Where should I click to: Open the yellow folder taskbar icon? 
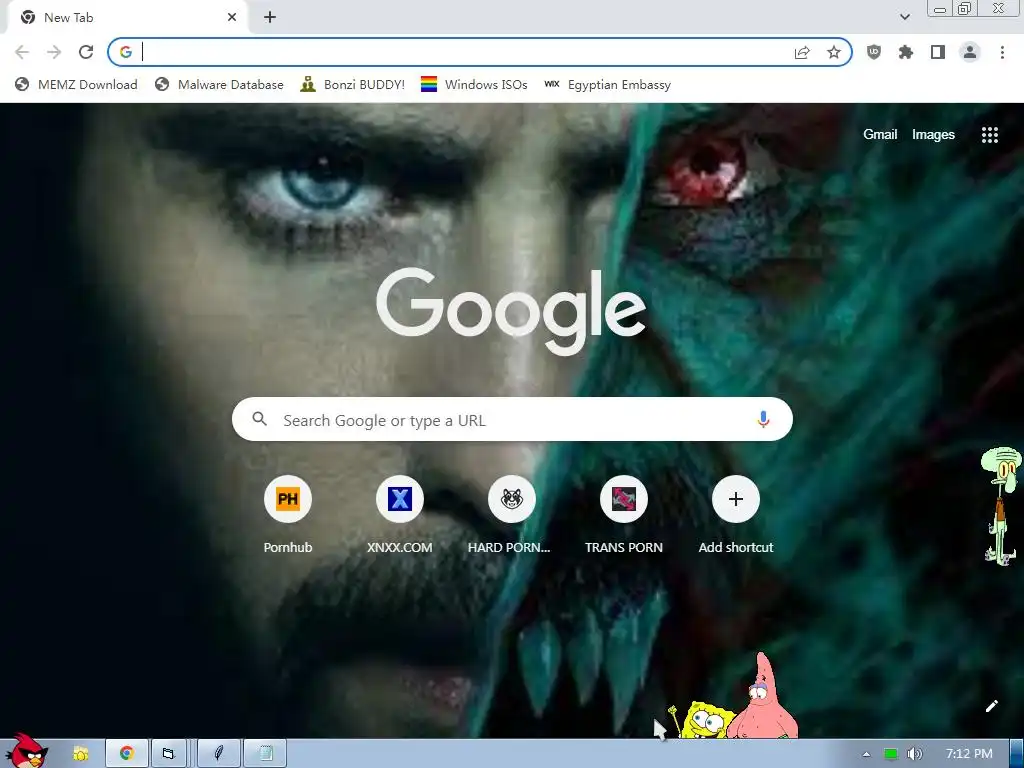(x=80, y=754)
